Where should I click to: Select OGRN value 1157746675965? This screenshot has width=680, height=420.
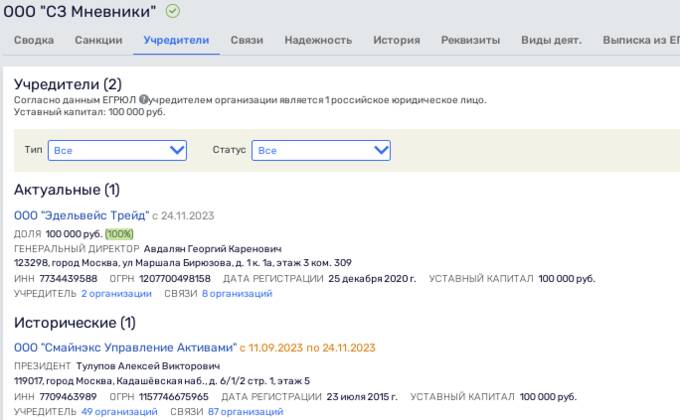pos(173,396)
